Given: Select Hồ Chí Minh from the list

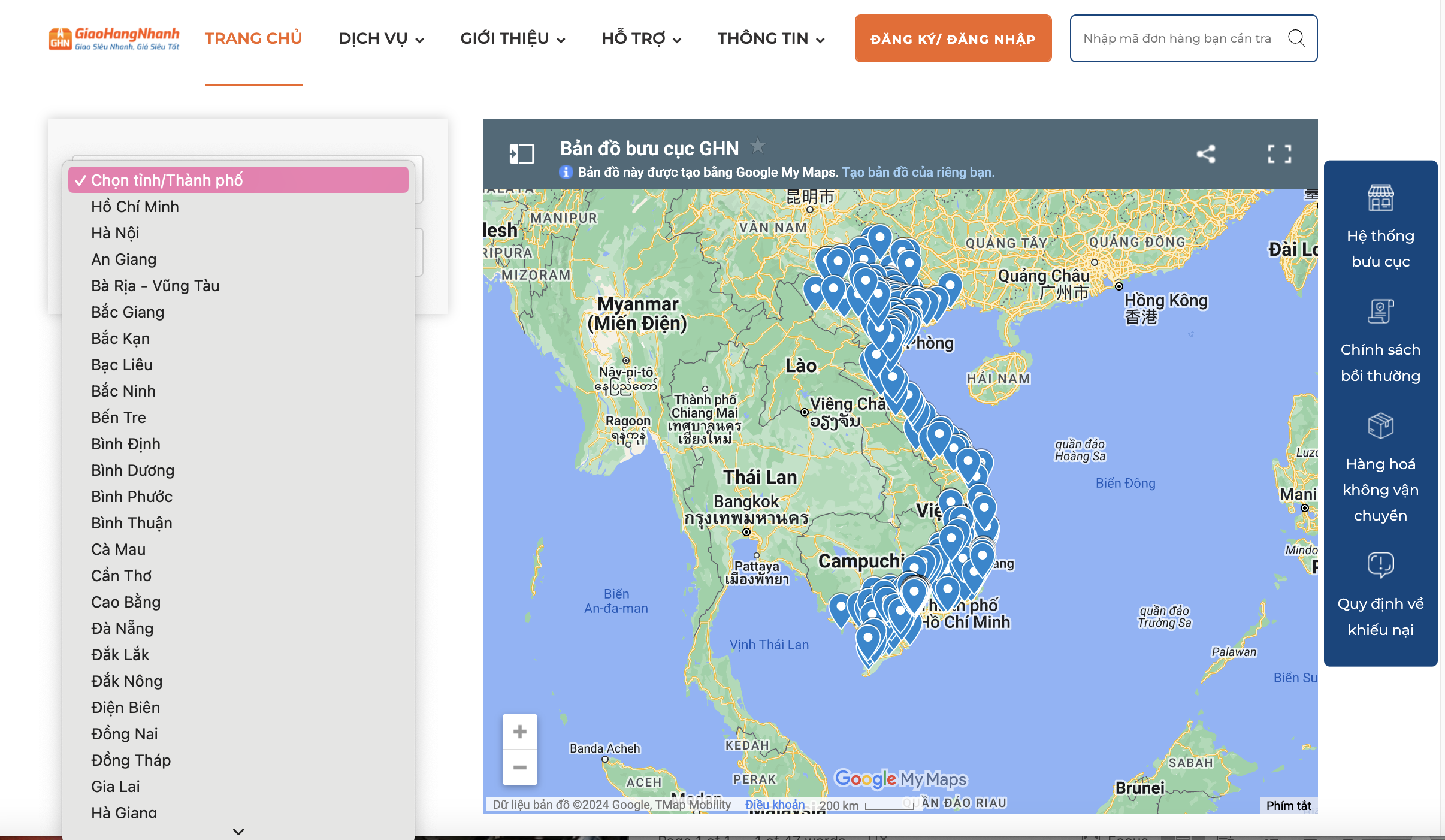Looking at the screenshot, I should [238, 207].
